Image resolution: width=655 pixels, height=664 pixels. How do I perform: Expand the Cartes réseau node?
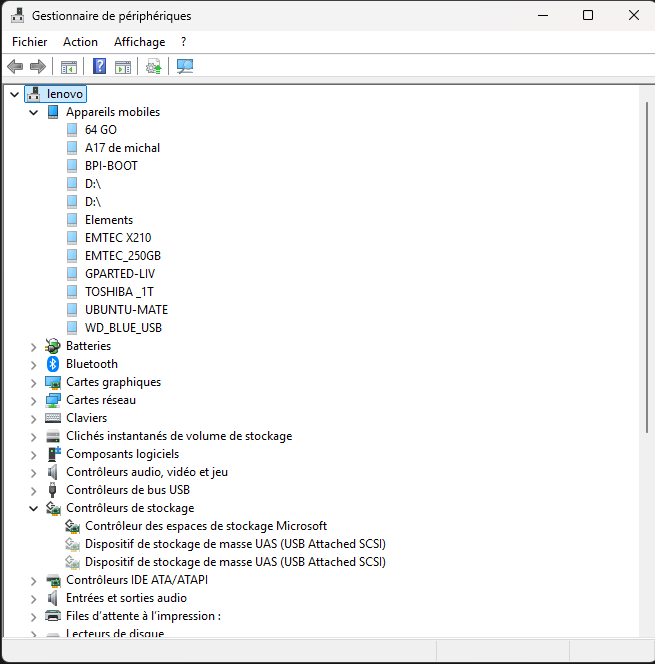click(x=34, y=401)
